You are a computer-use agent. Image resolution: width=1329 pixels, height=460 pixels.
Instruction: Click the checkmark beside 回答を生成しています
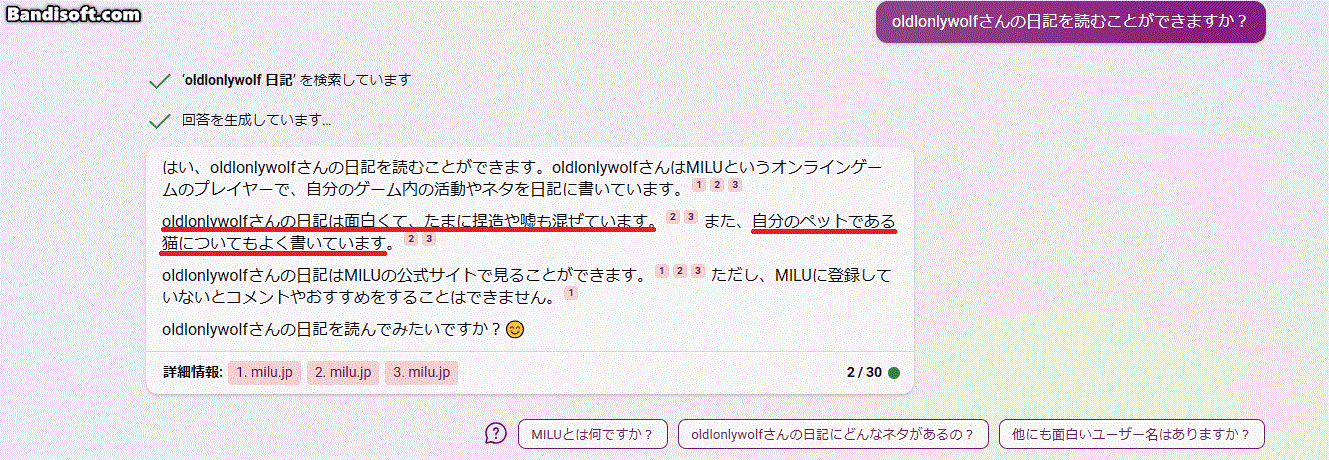click(158, 121)
